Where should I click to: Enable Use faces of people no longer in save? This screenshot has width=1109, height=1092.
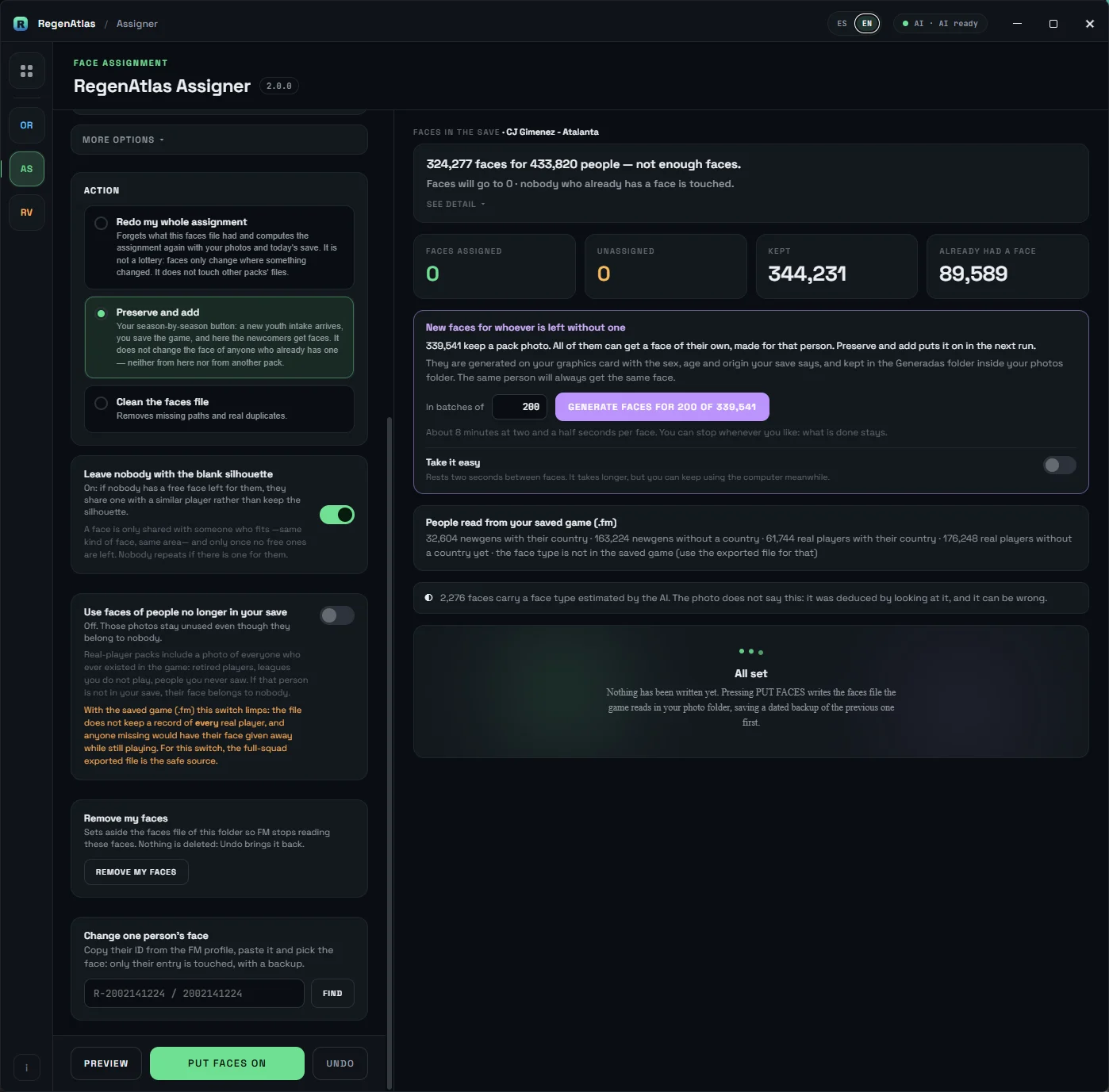pos(337,615)
